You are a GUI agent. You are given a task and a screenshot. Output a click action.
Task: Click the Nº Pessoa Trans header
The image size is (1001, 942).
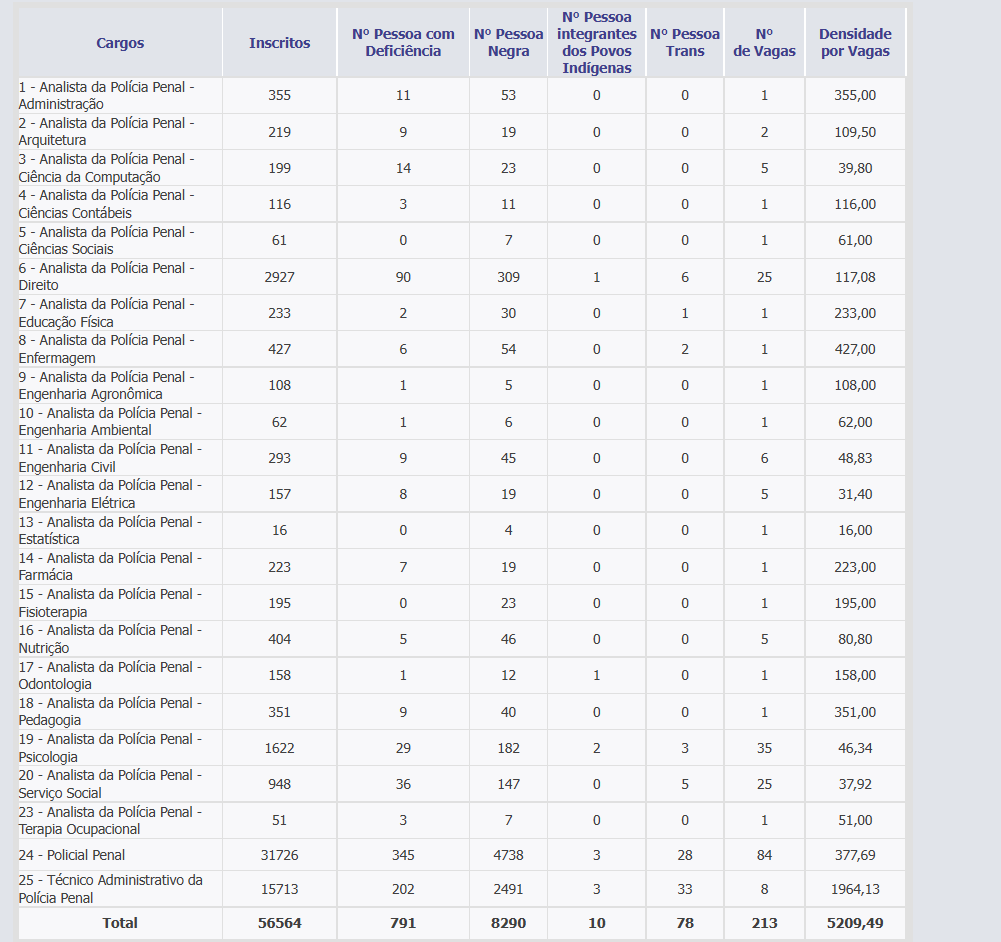click(684, 43)
